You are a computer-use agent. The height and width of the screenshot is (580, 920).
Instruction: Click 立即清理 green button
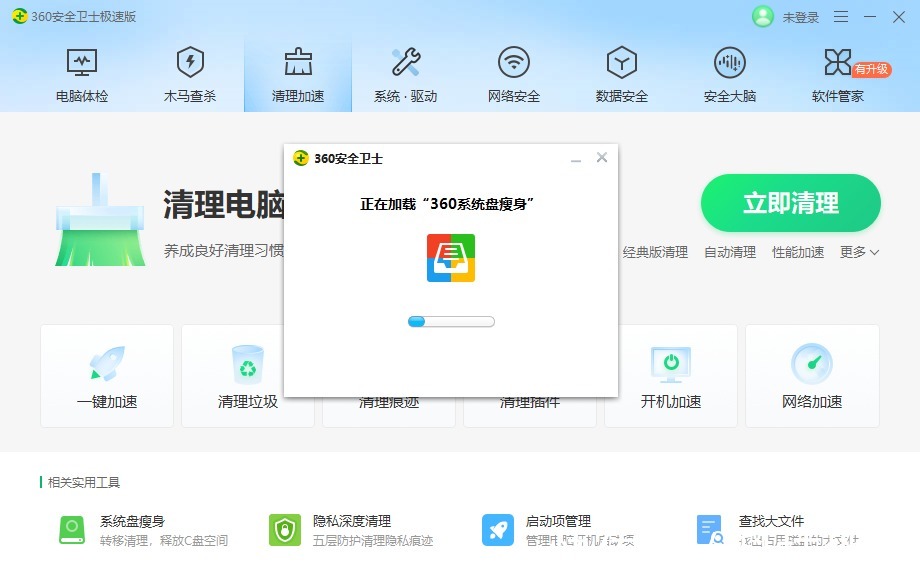(x=790, y=203)
